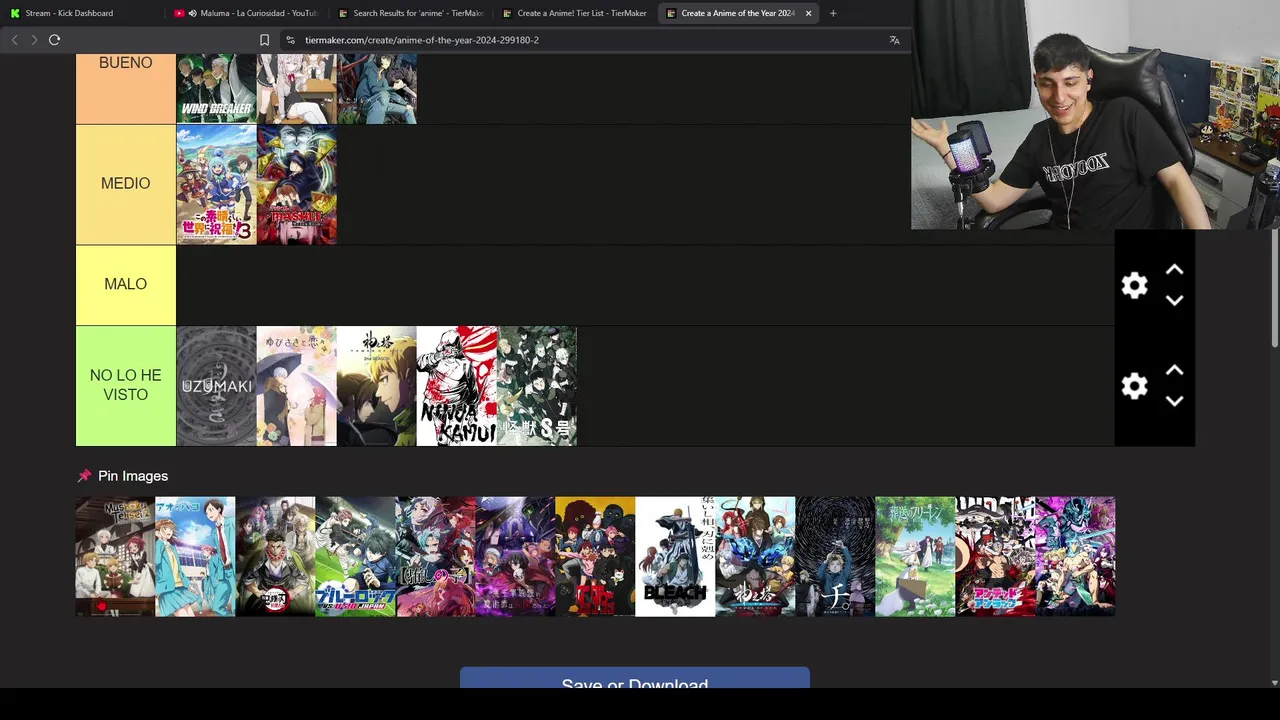The image size is (1280, 720).
Task: Mute the Maluma YouTube tab audio icon
Action: pos(192,13)
